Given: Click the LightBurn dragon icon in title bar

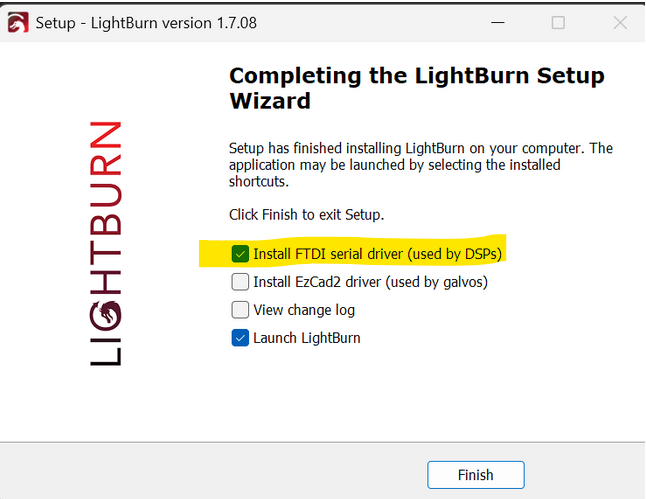Looking at the screenshot, I should tap(18, 23).
